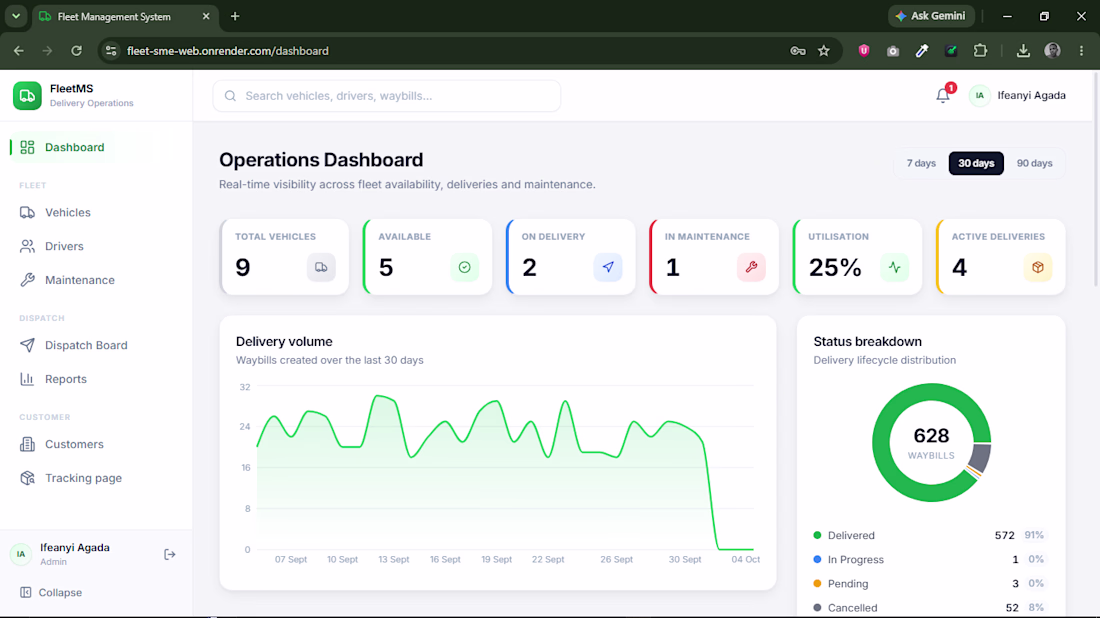
Task: Click the 628 waybills donut chart
Action: pos(931,443)
